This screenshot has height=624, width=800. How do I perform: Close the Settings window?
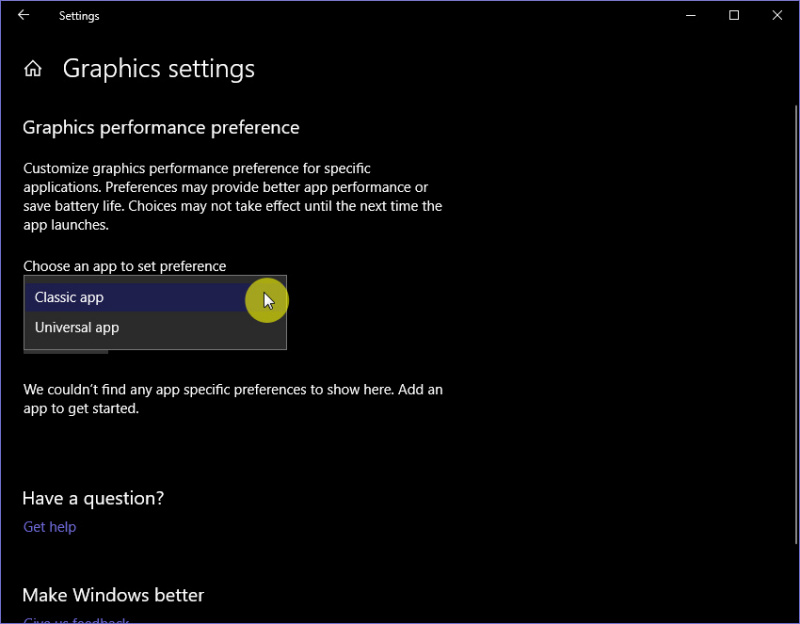point(777,15)
